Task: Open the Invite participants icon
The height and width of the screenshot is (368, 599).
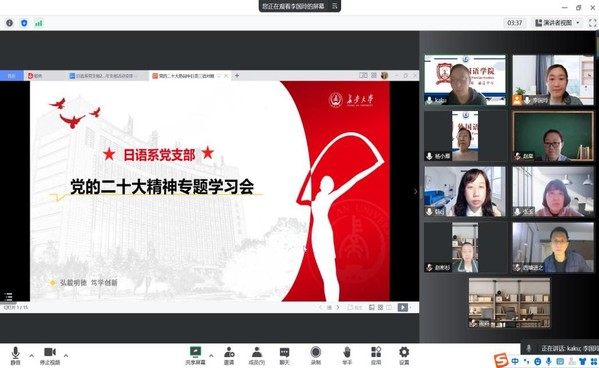Action: 229,355
